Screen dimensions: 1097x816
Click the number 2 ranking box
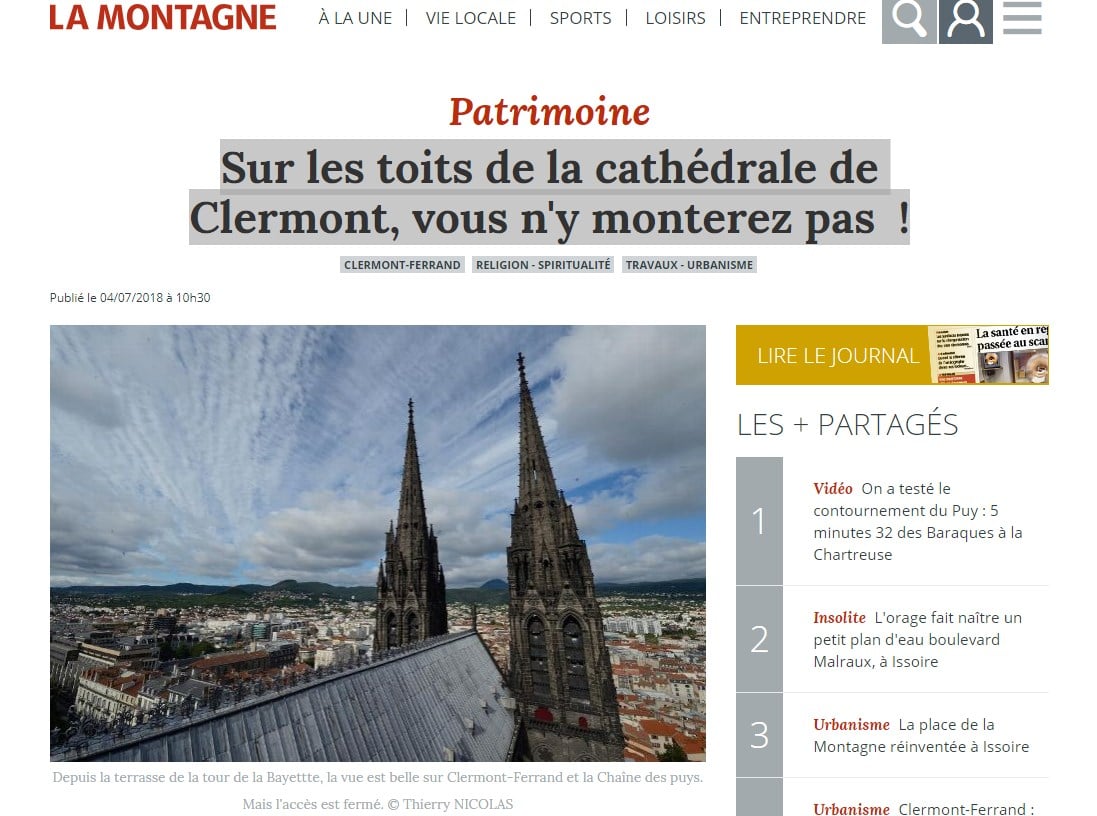pos(759,640)
